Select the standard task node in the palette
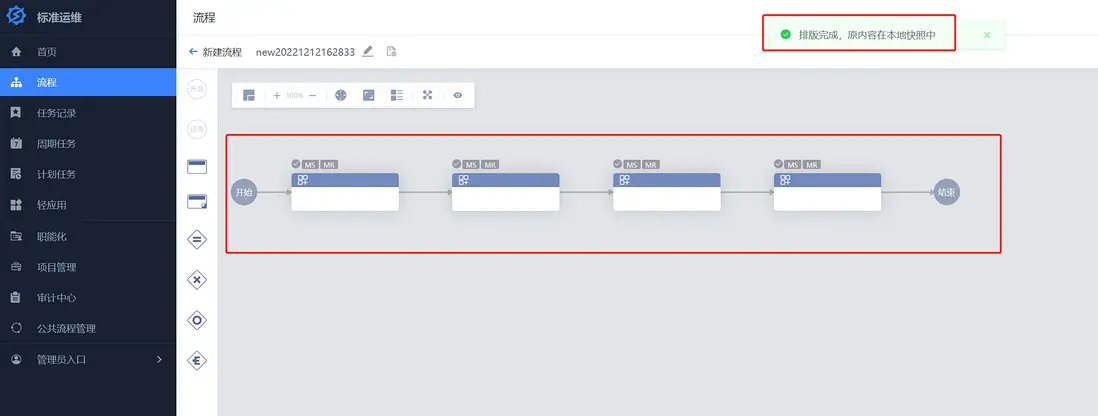The height and width of the screenshot is (416, 1098). 197,167
